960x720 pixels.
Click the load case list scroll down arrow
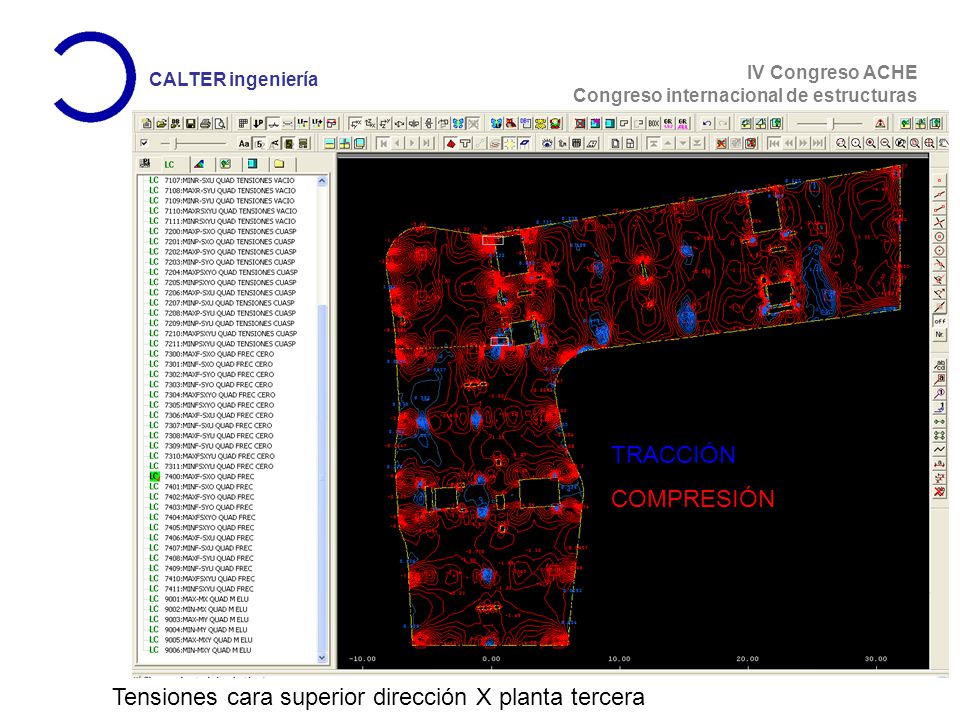[322, 658]
